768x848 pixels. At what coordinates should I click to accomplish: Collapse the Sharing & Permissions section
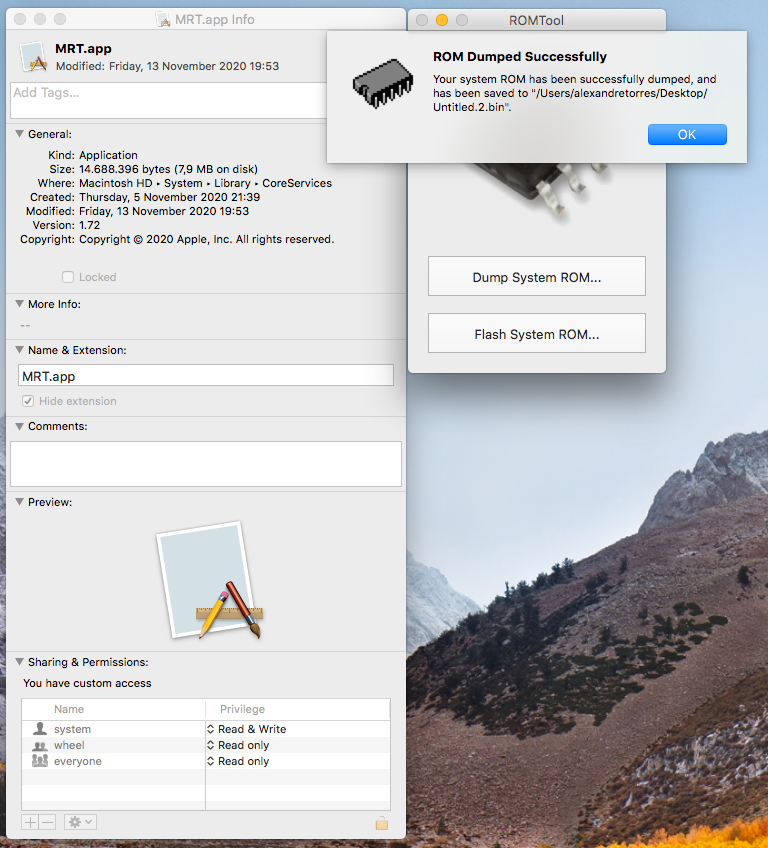(19, 661)
